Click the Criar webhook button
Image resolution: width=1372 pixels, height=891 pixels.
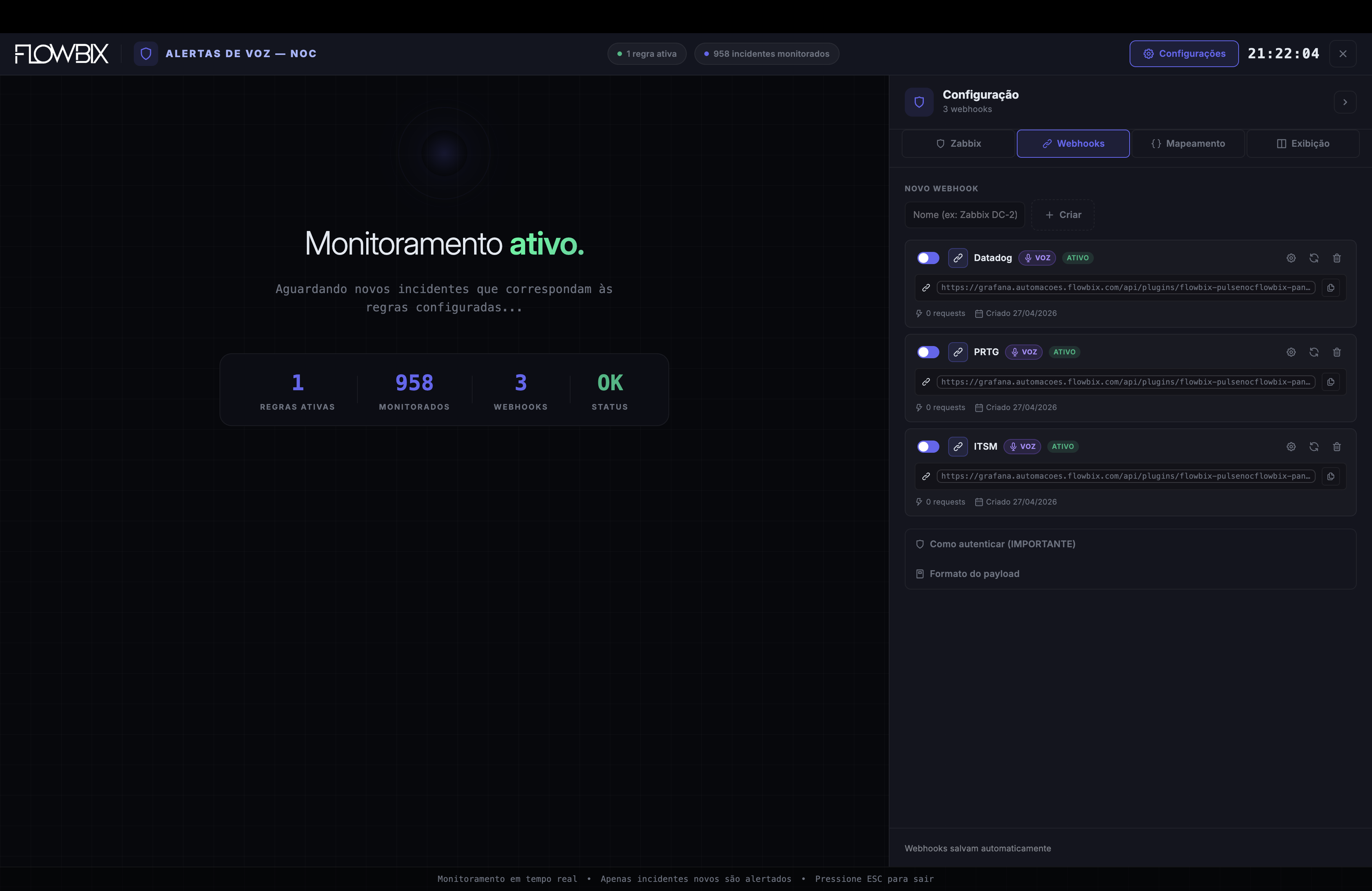pyautogui.click(x=1063, y=215)
